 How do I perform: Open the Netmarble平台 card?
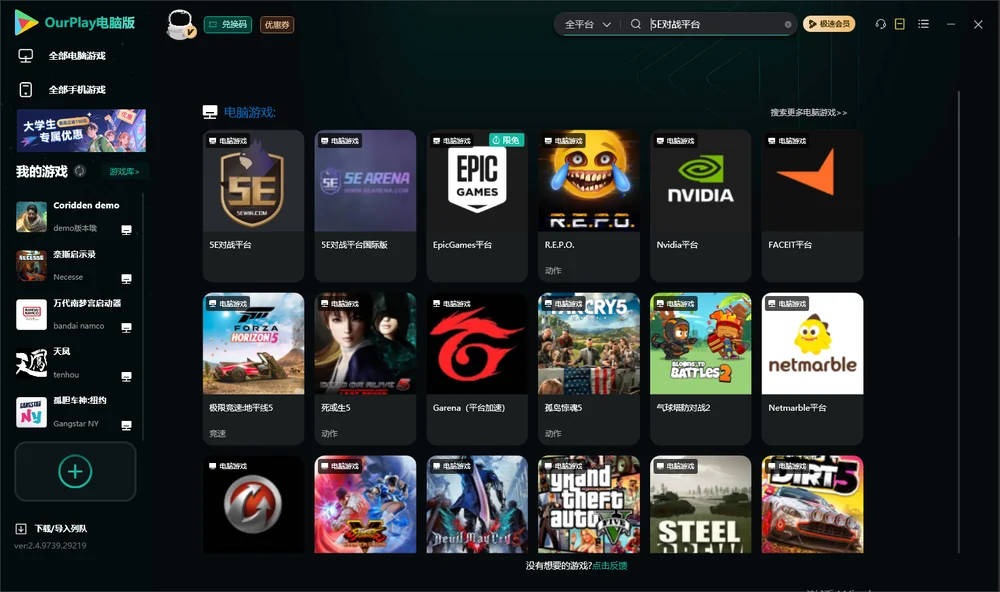812,368
